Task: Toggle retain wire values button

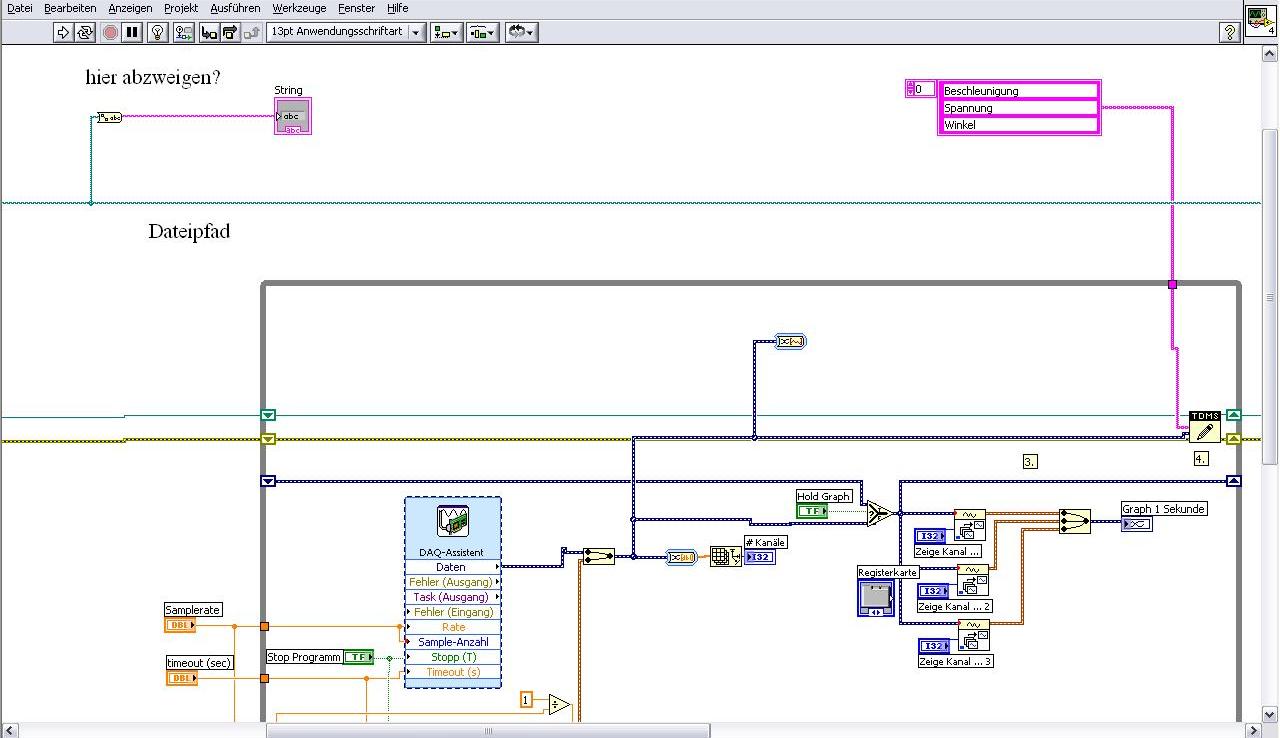Action: [184, 32]
